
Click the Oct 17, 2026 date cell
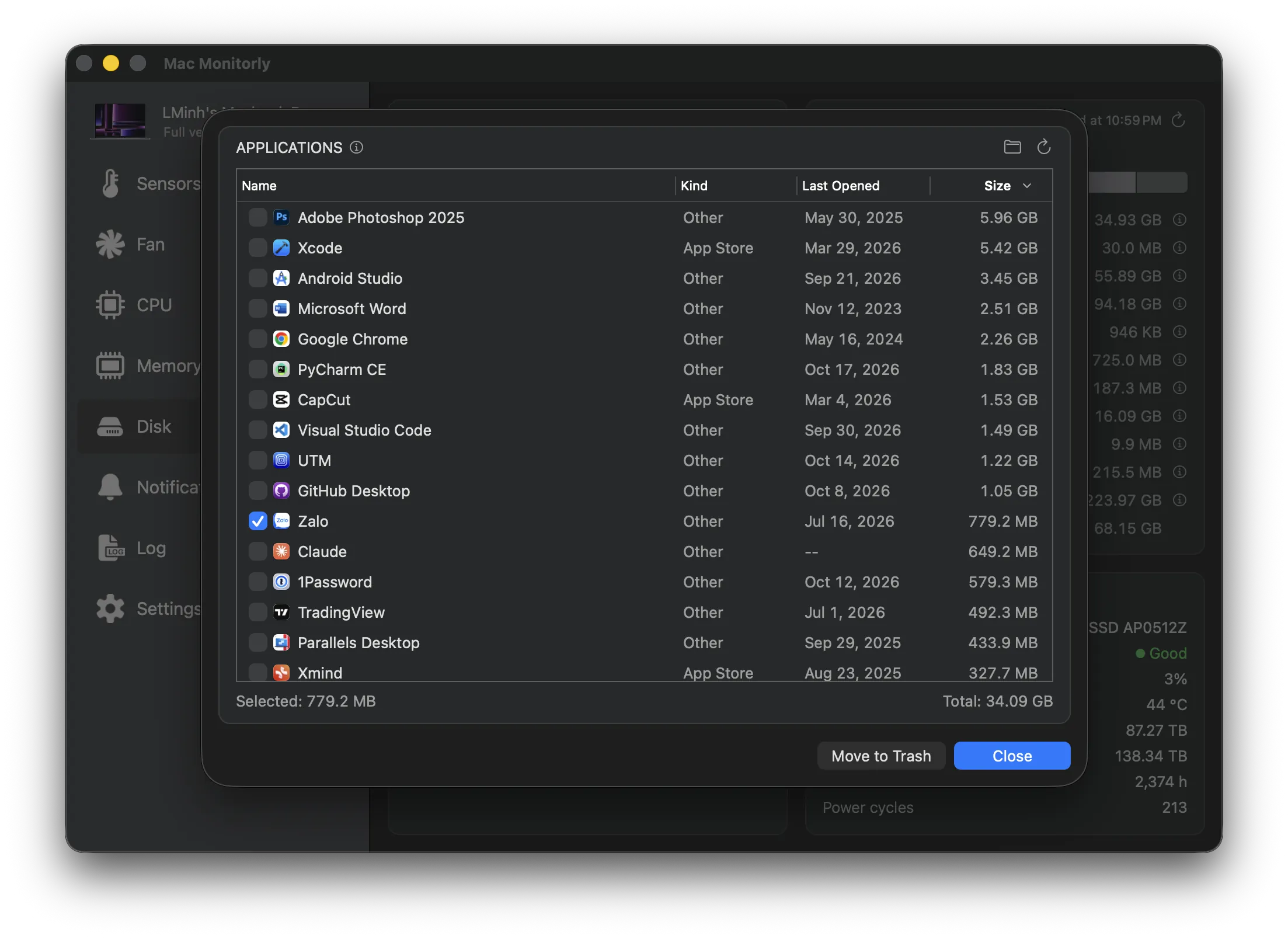tap(852, 369)
